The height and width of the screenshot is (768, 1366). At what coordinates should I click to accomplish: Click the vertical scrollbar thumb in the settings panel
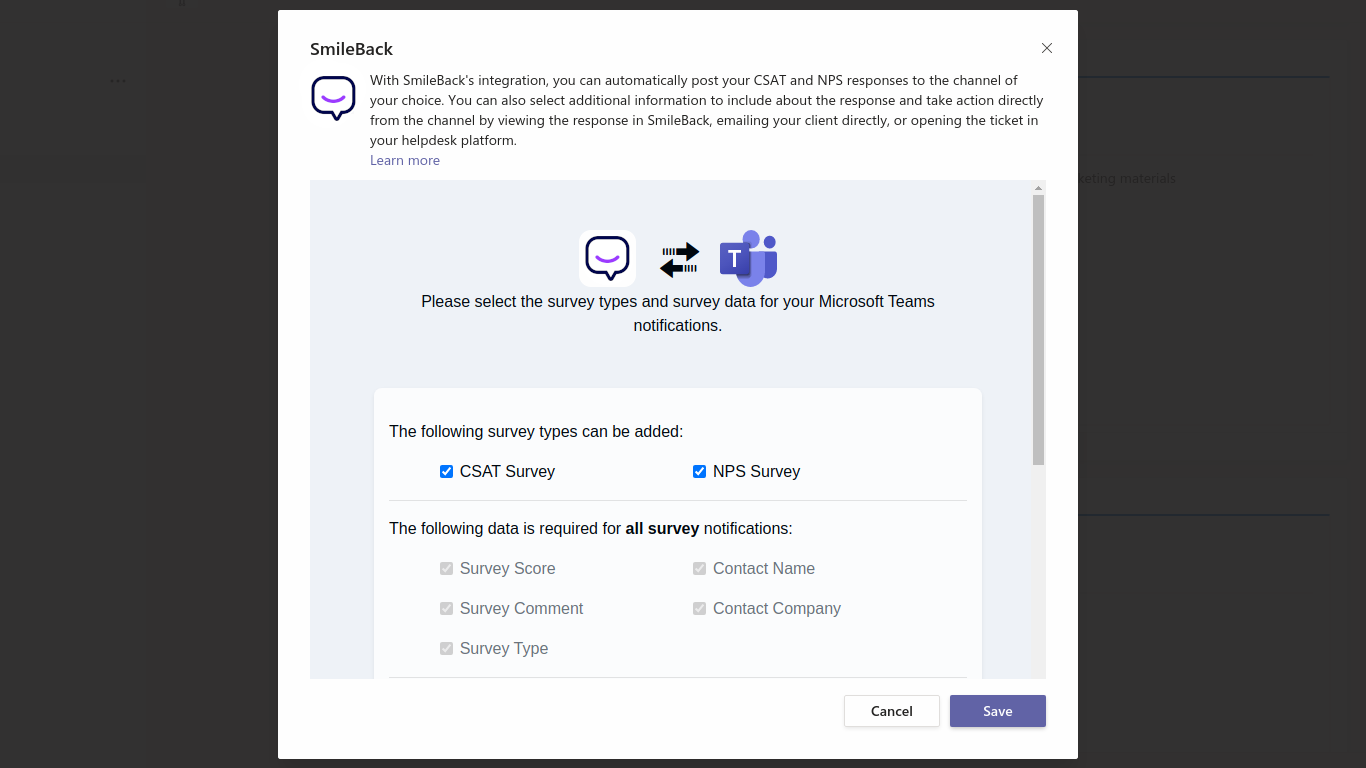pos(1039,330)
